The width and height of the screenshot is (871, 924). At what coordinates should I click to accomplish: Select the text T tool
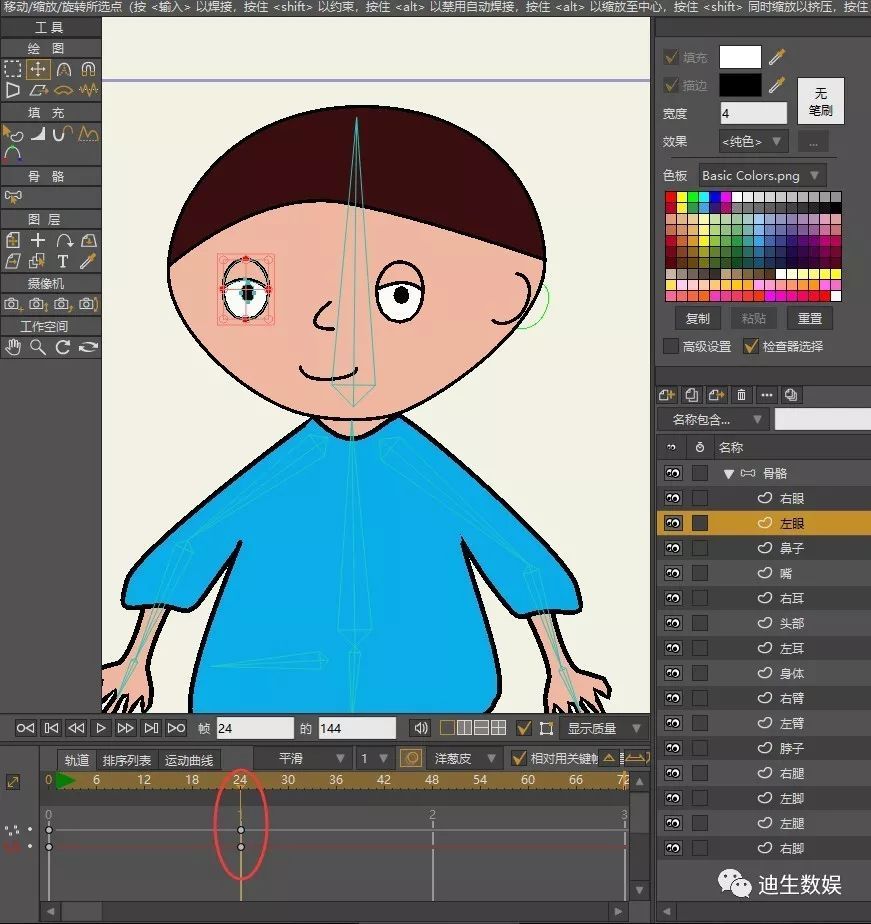[63, 261]
